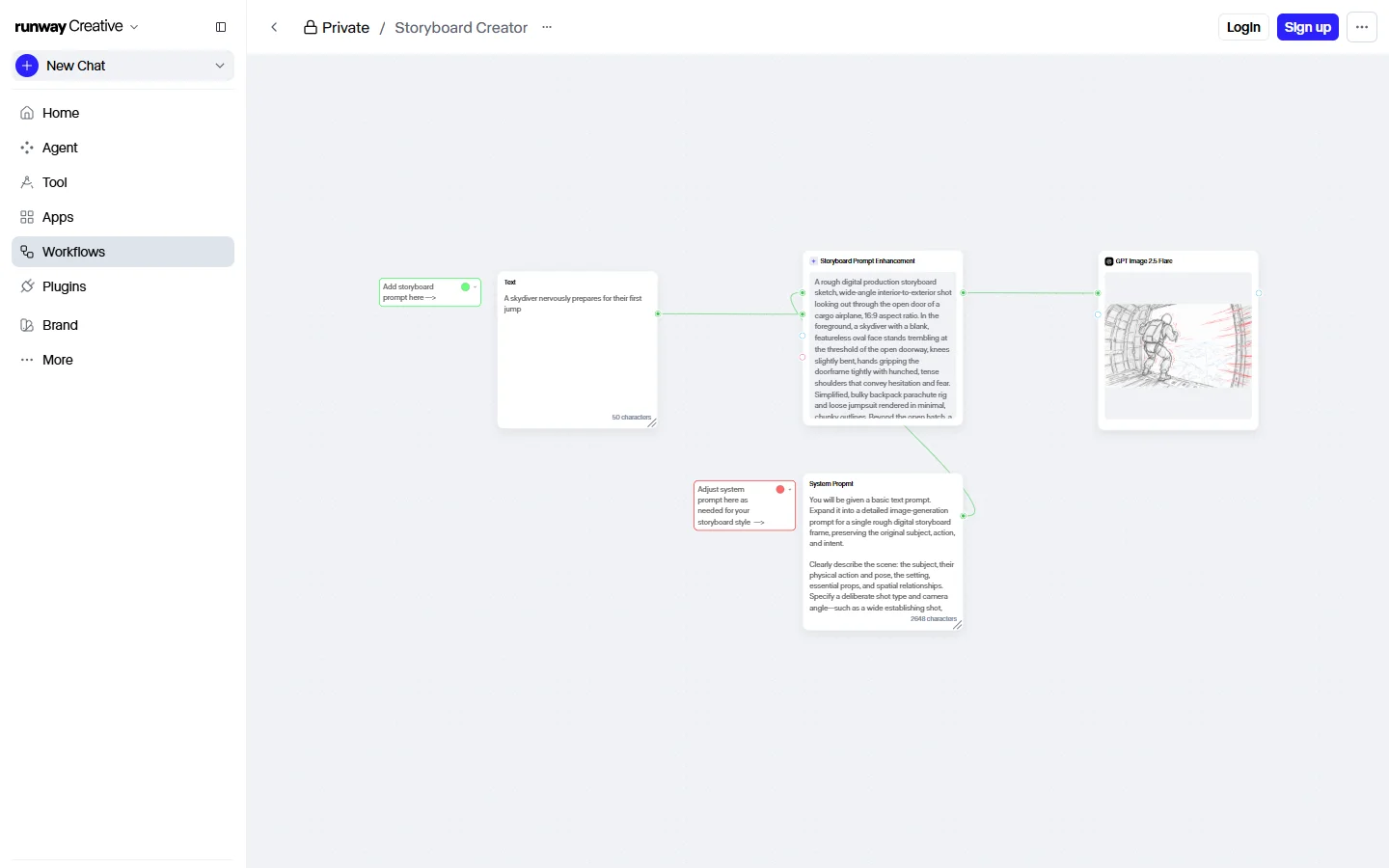Click the 'Add storyboard prompt here' note
Viewport: 1389px width, 868px height.
coord(430,292)
